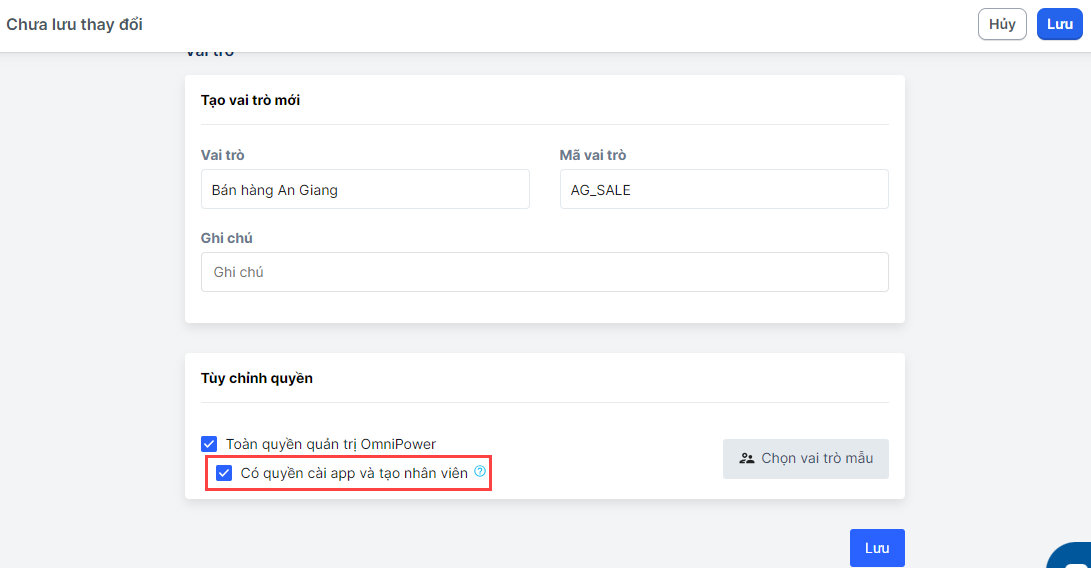The width and height of the screenshot is (1091, 568).
Task: Click the Mã vai trò field label
Action: [593, 155]
